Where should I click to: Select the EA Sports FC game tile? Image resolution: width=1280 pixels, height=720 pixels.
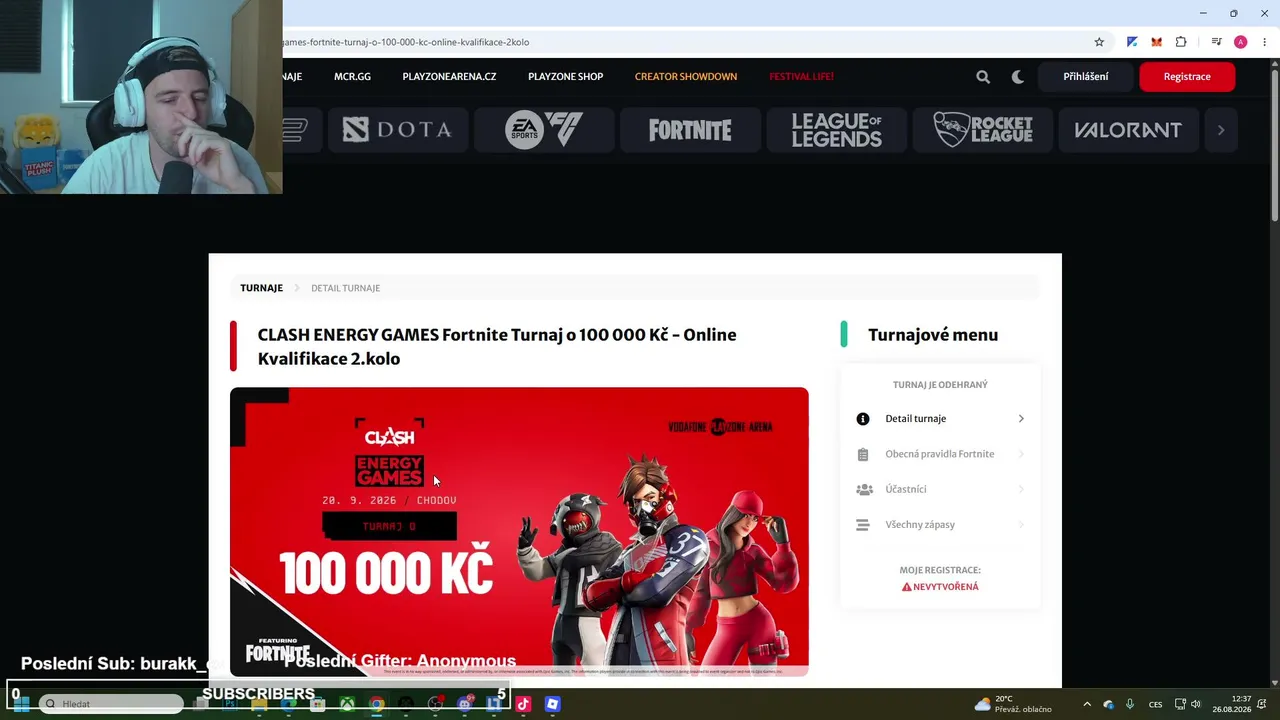point(544,130)
